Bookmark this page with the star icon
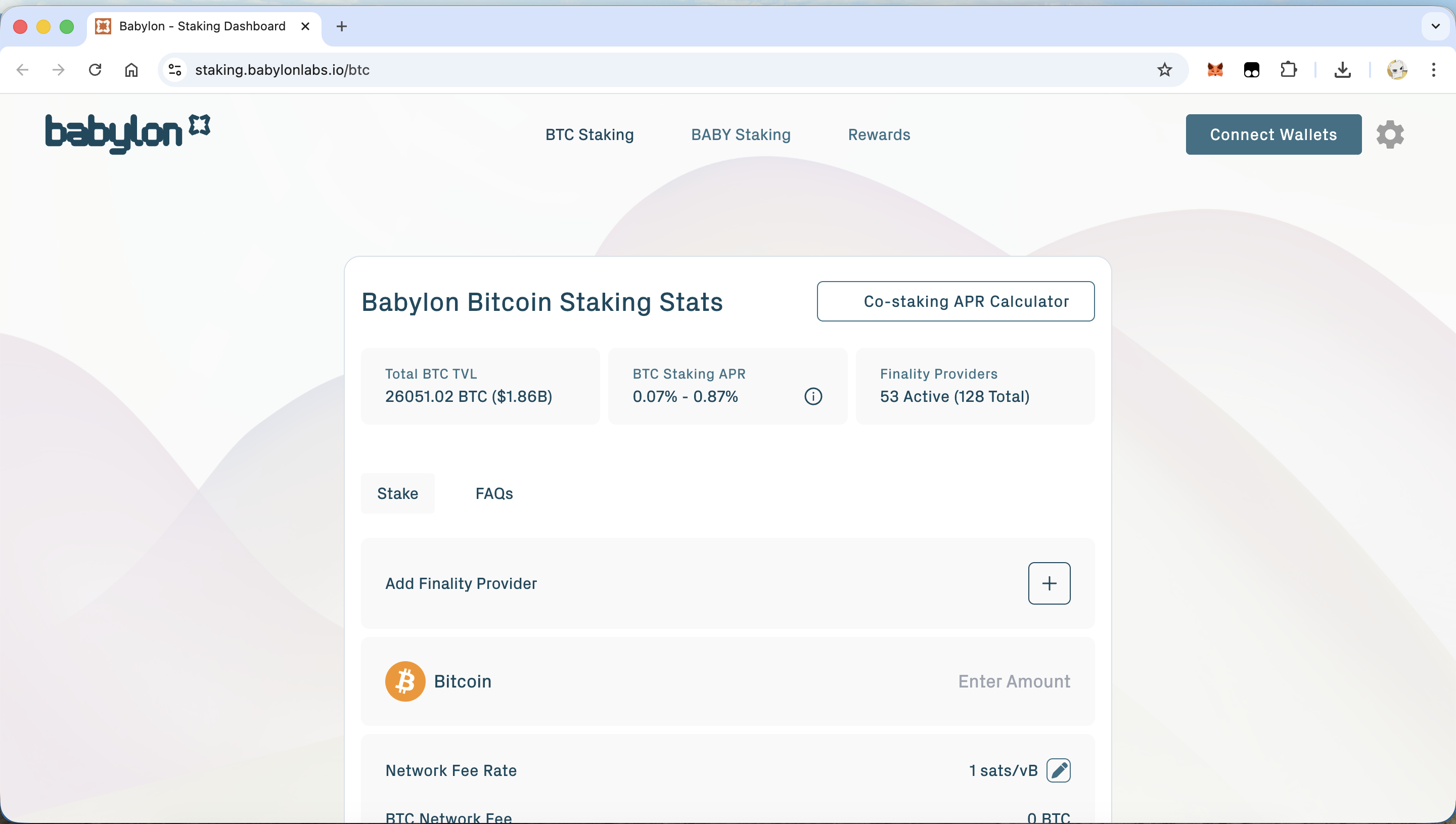Viewport: 1456px width, 824px height. click(1164, 70)
